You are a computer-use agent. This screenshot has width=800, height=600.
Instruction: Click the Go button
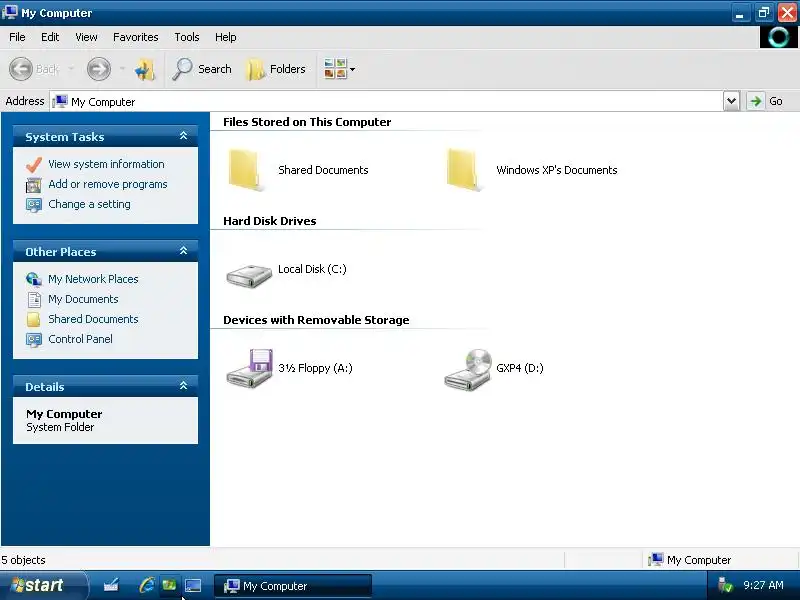coord(766,101)
